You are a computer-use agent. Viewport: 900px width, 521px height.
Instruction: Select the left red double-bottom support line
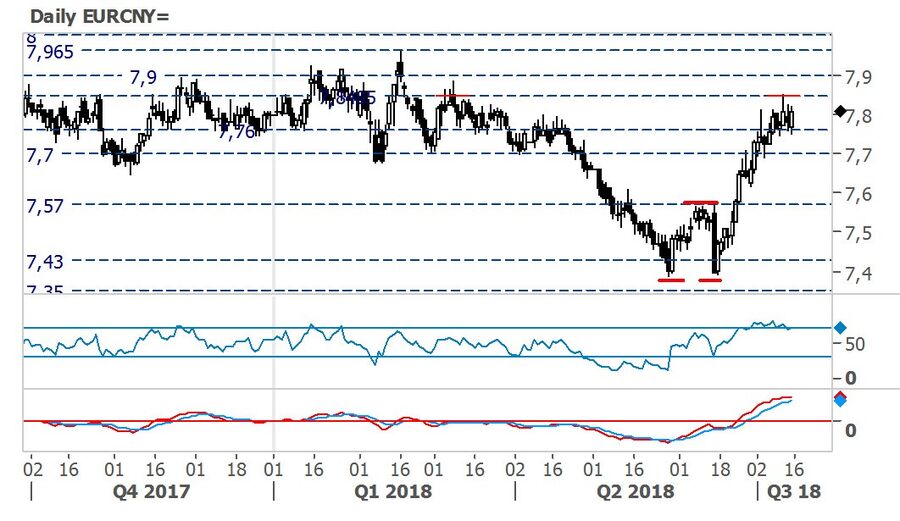point(671,280)
